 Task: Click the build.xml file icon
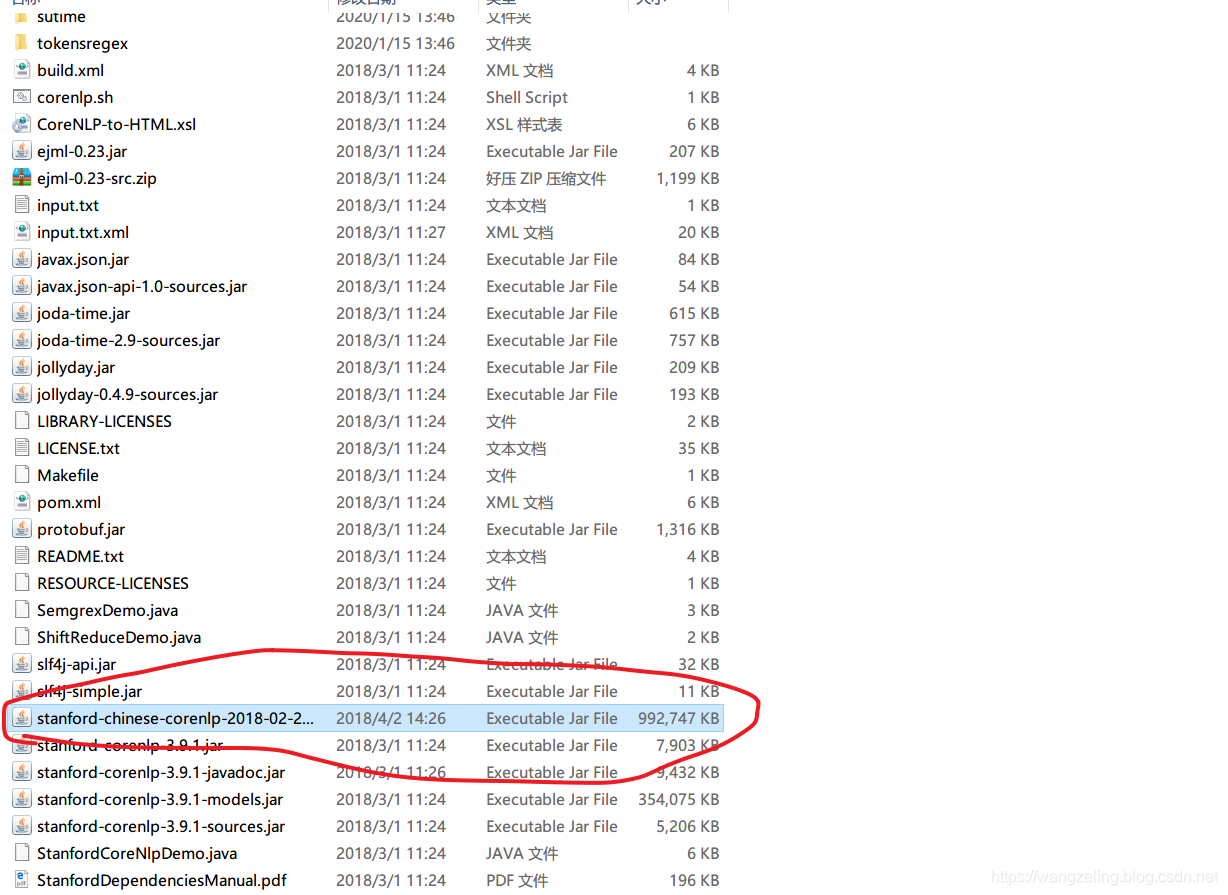pyautogui.click(x=21, y=70)
